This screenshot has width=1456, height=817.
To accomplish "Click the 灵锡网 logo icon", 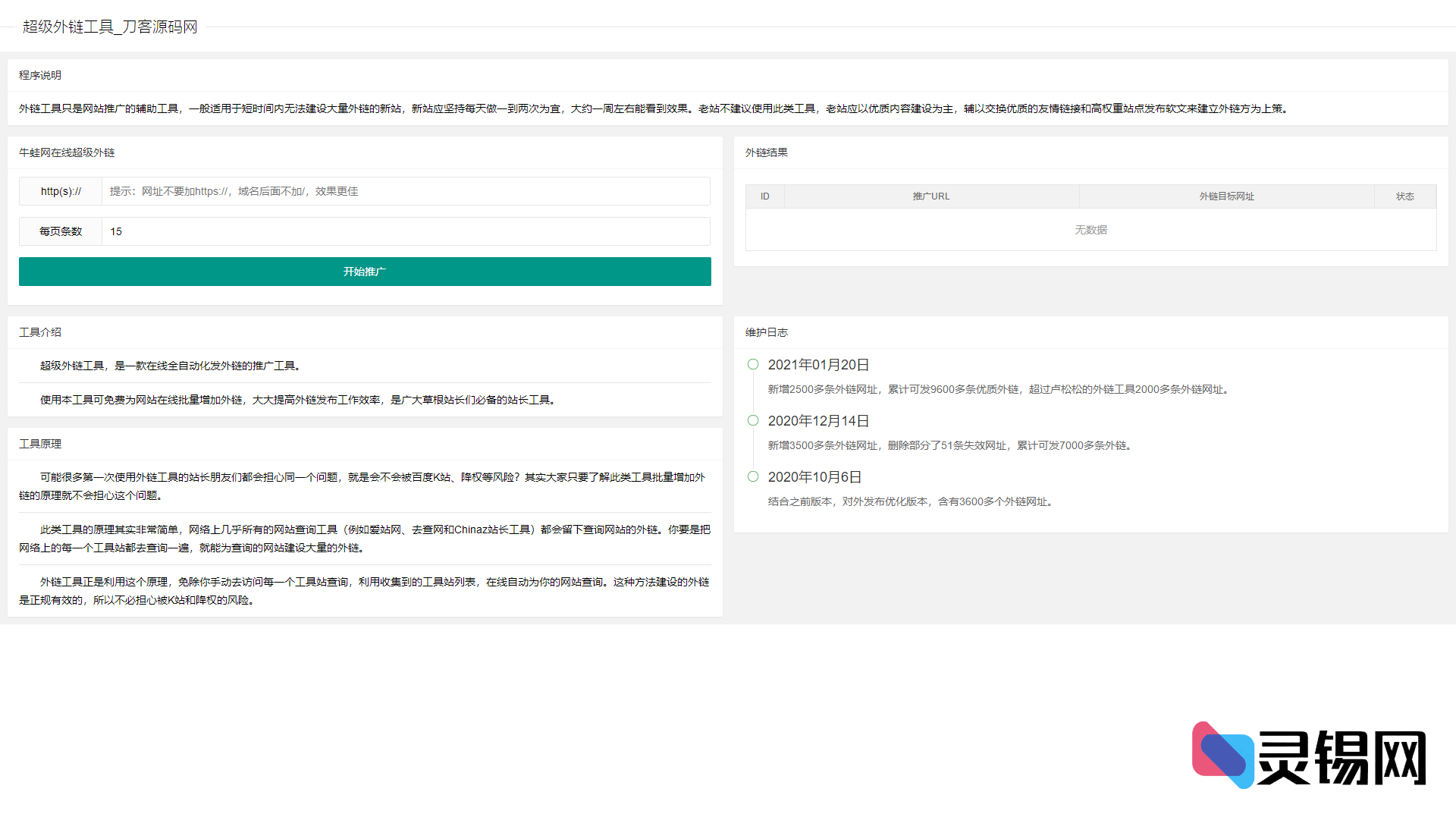I will tap(1222, 755).
